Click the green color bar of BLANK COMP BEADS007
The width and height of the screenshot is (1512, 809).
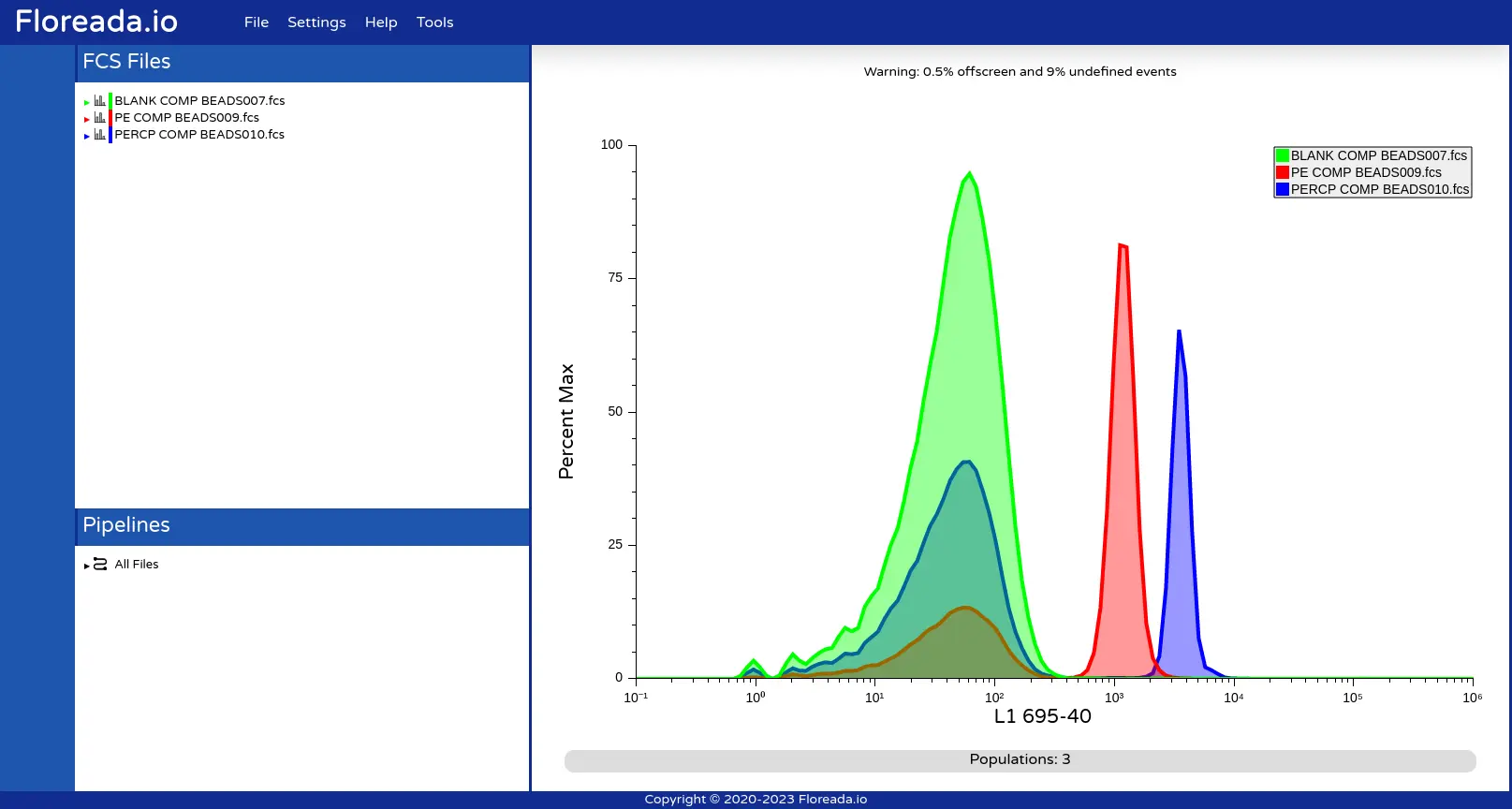[110, 101]
